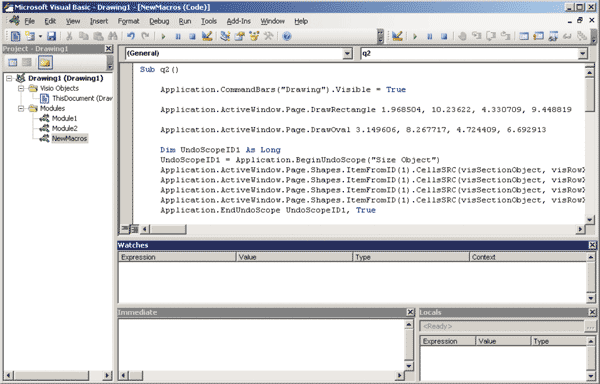Viewport: 600px width, 384px height.
Task: Click the Copy toolbar icon
Action: 83,36
